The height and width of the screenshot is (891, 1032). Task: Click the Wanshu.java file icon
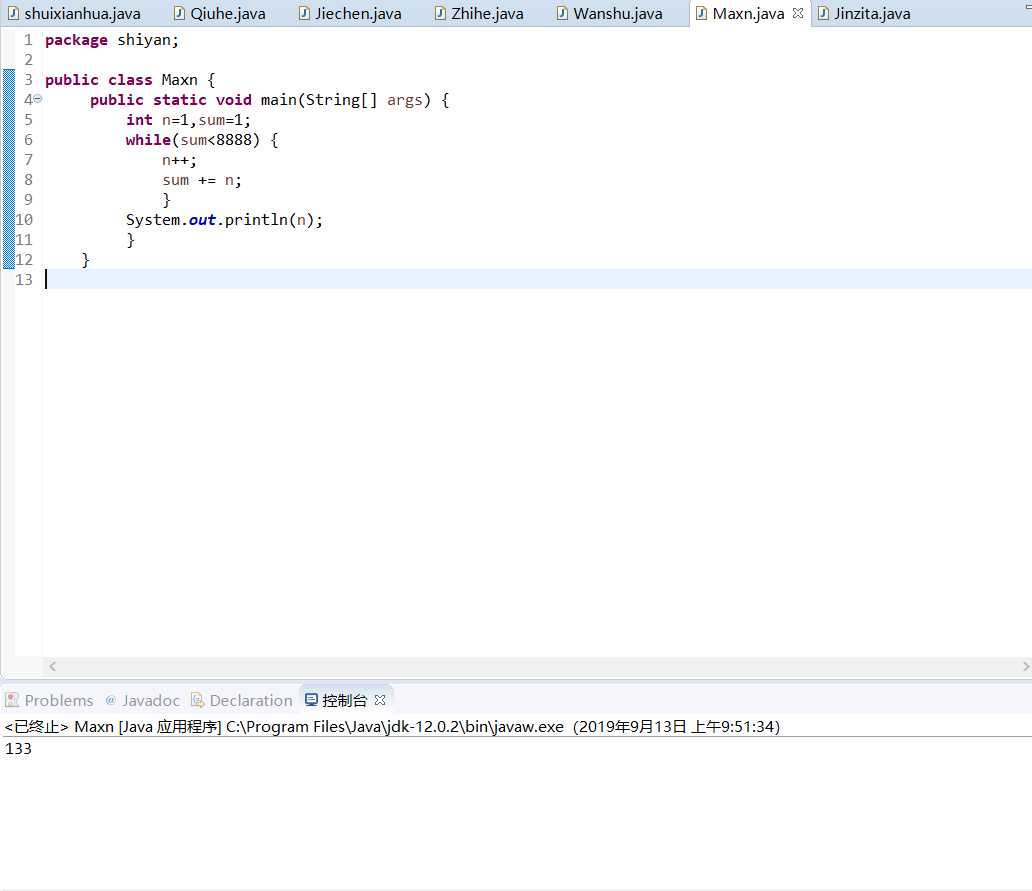[x=562, y=13]
